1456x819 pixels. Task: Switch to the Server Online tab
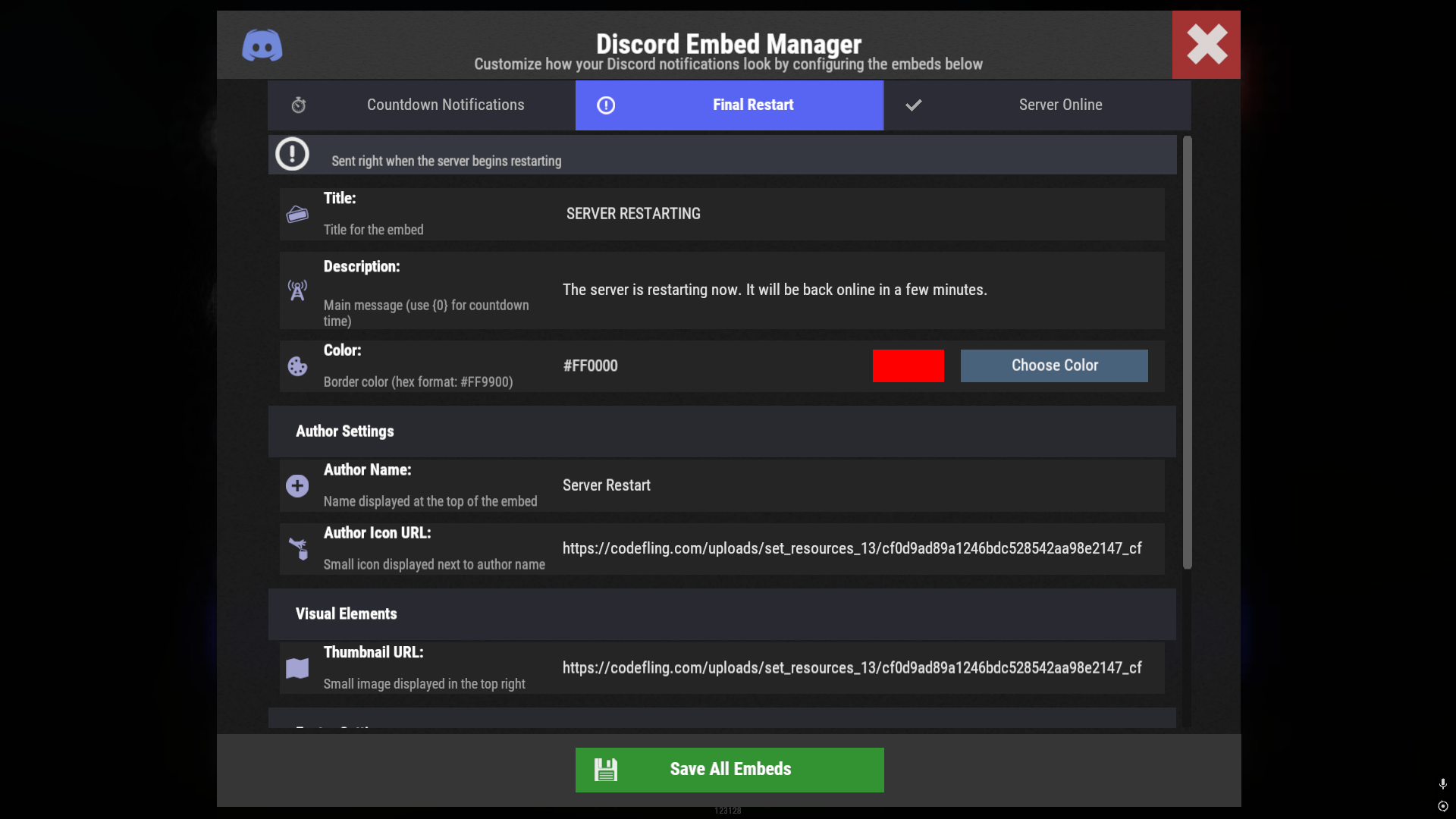[x=1037, y=105]
